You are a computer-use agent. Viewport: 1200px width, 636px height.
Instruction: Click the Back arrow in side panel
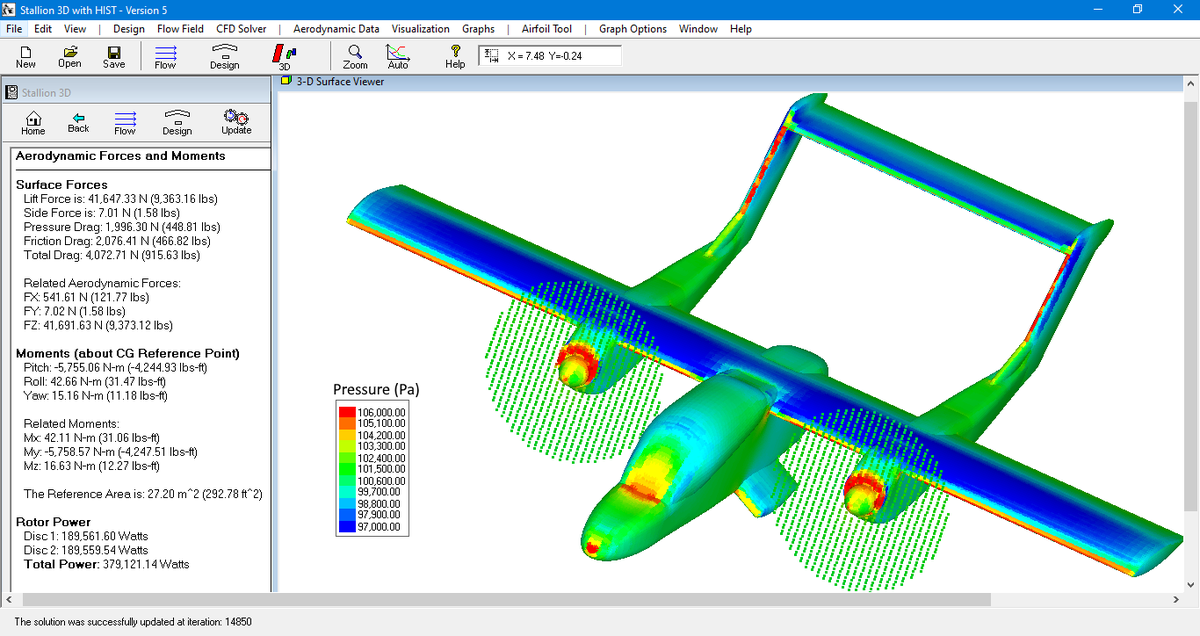pyautogui.click(x=78, y=123)
